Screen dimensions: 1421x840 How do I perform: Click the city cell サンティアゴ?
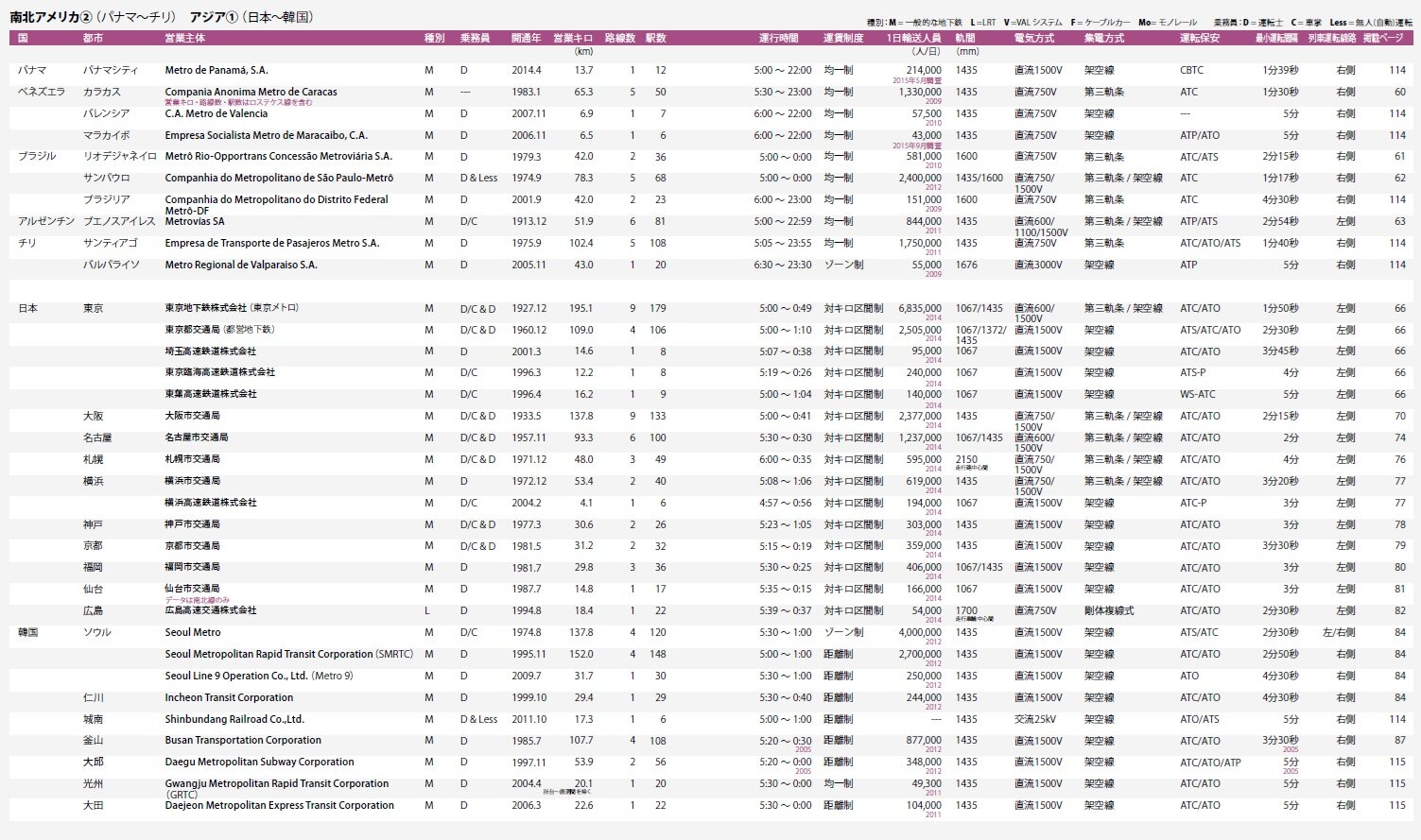click(111, 244)
